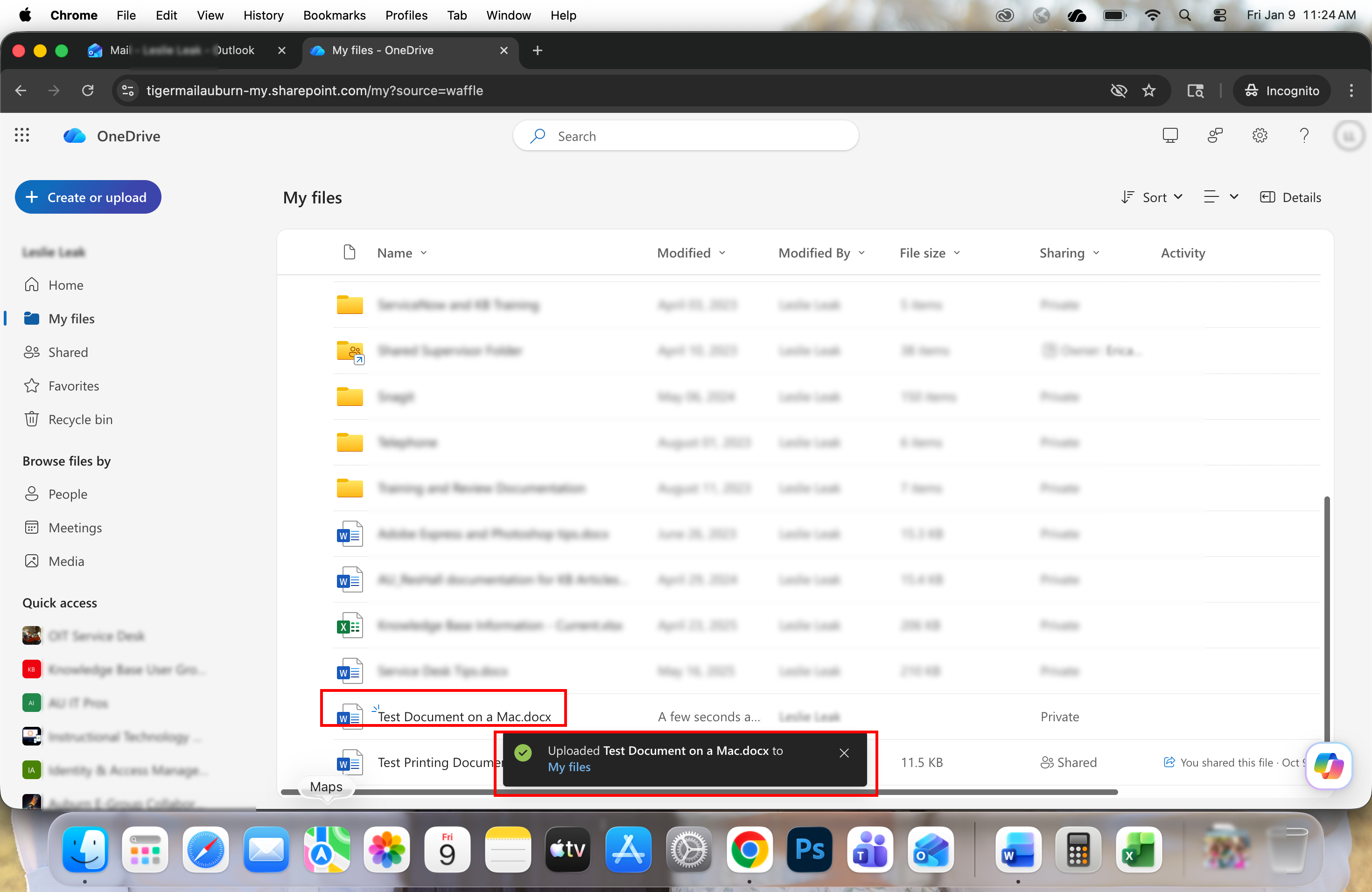Open the Microsoft 365 app launcher waffle icon
The height and width of the screenshot is (892, 1372).
(21, 135)
